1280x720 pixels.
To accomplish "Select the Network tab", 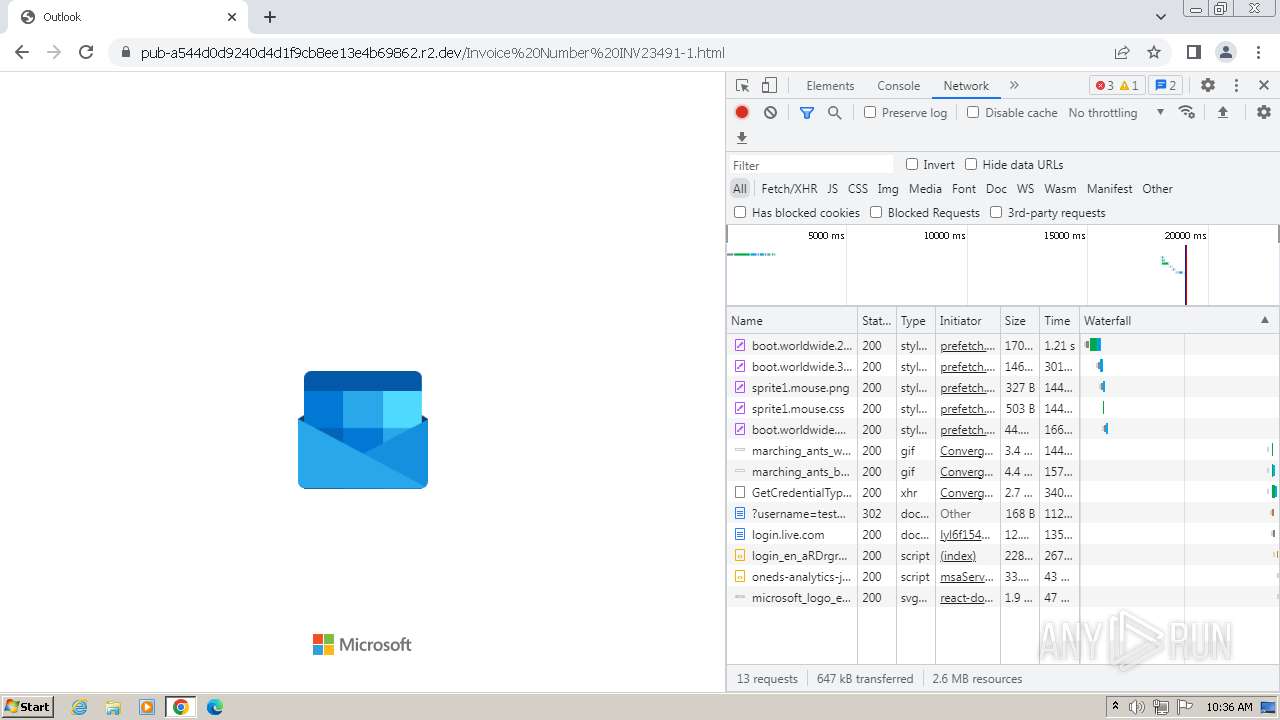I will [966, 86].
